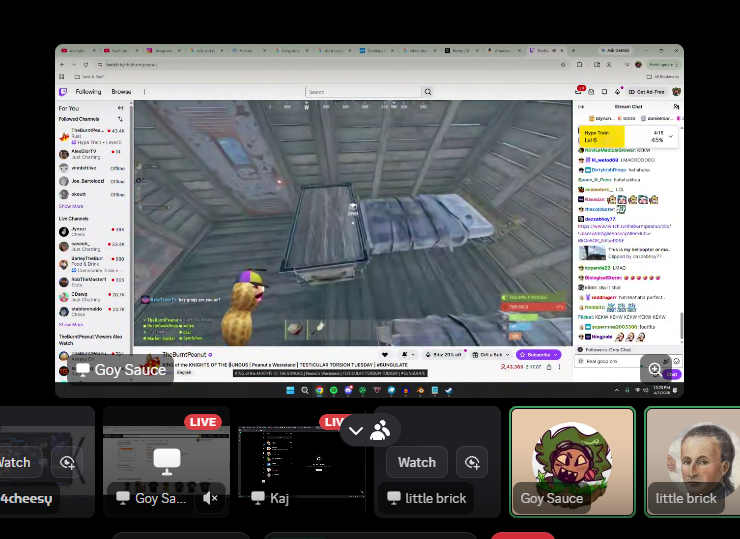Open the chat community users icon
This screenshot has height=539, width=740.
tap(676, 107)
